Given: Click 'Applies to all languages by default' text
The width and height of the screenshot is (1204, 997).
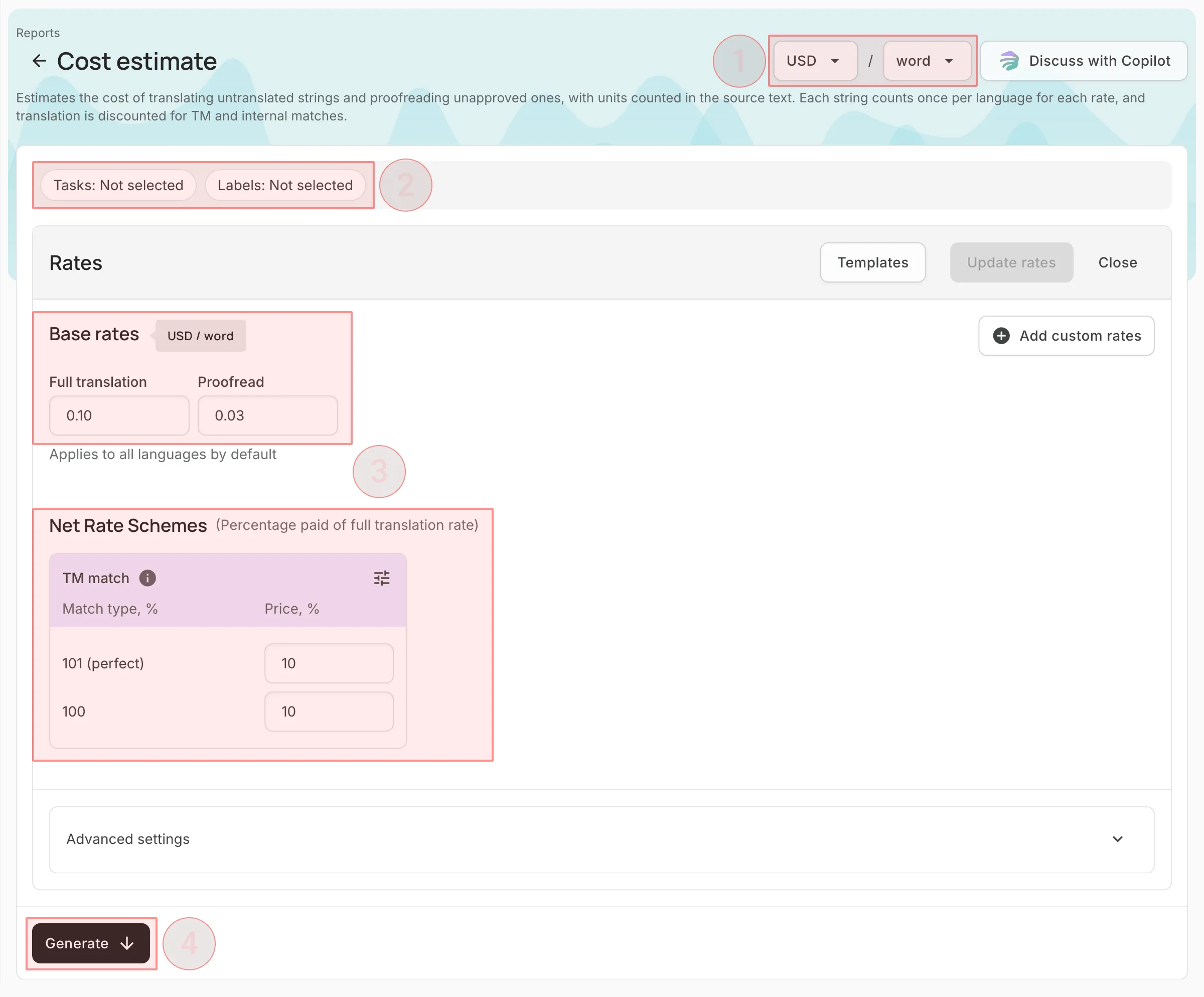Looking at the screenshot, I should [x=163, y=455].
